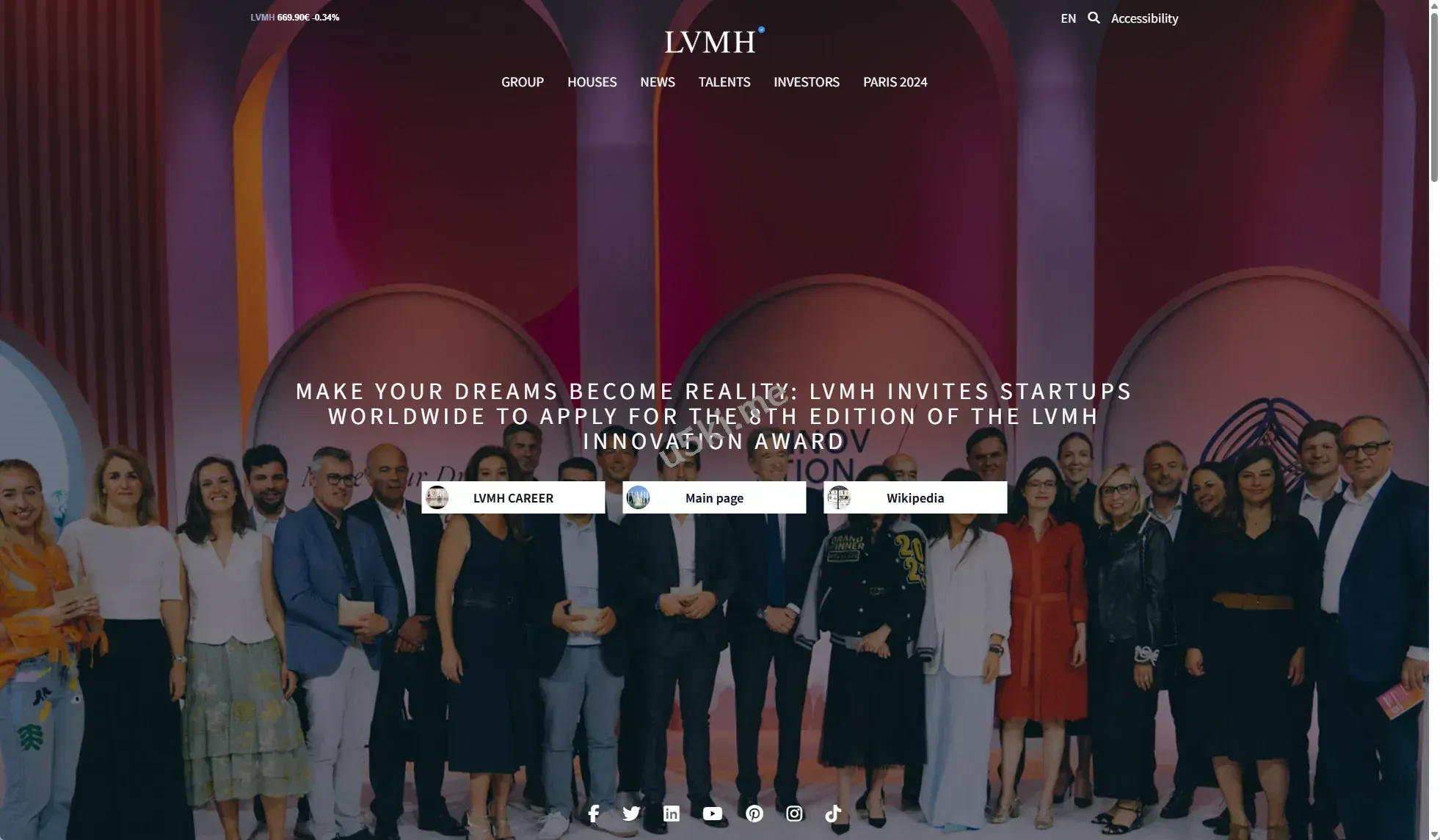Open the Accessibility link
Screen dimensions: 1440x840
1144,18
